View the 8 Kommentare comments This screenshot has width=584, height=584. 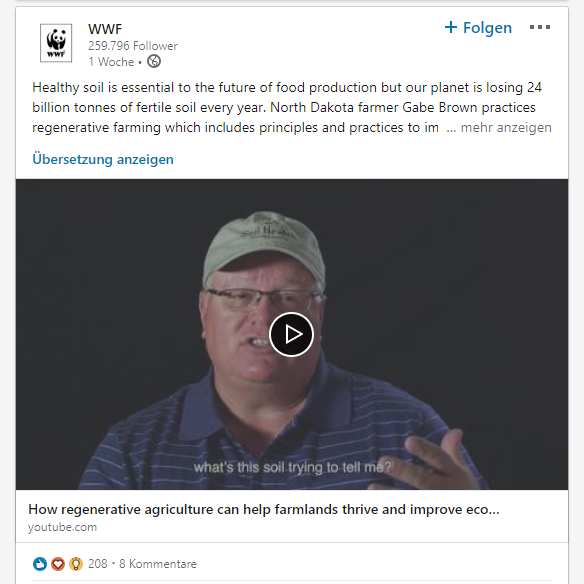click(158, 564)
